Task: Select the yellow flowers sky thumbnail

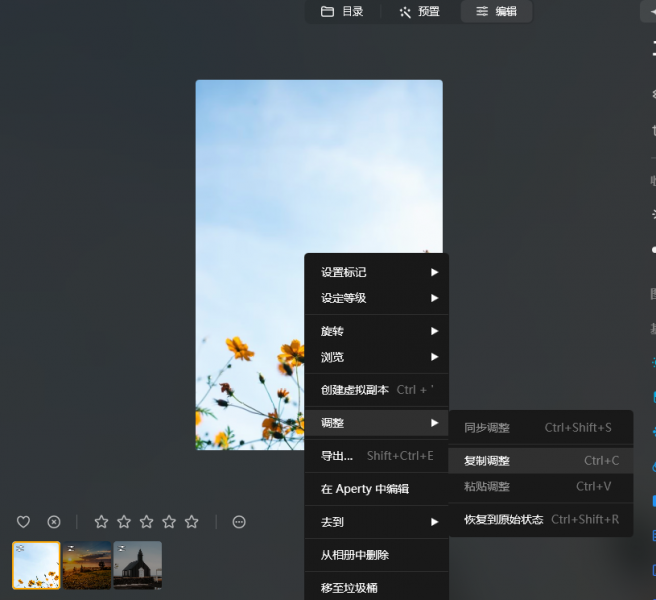Action: pos(36,565)
